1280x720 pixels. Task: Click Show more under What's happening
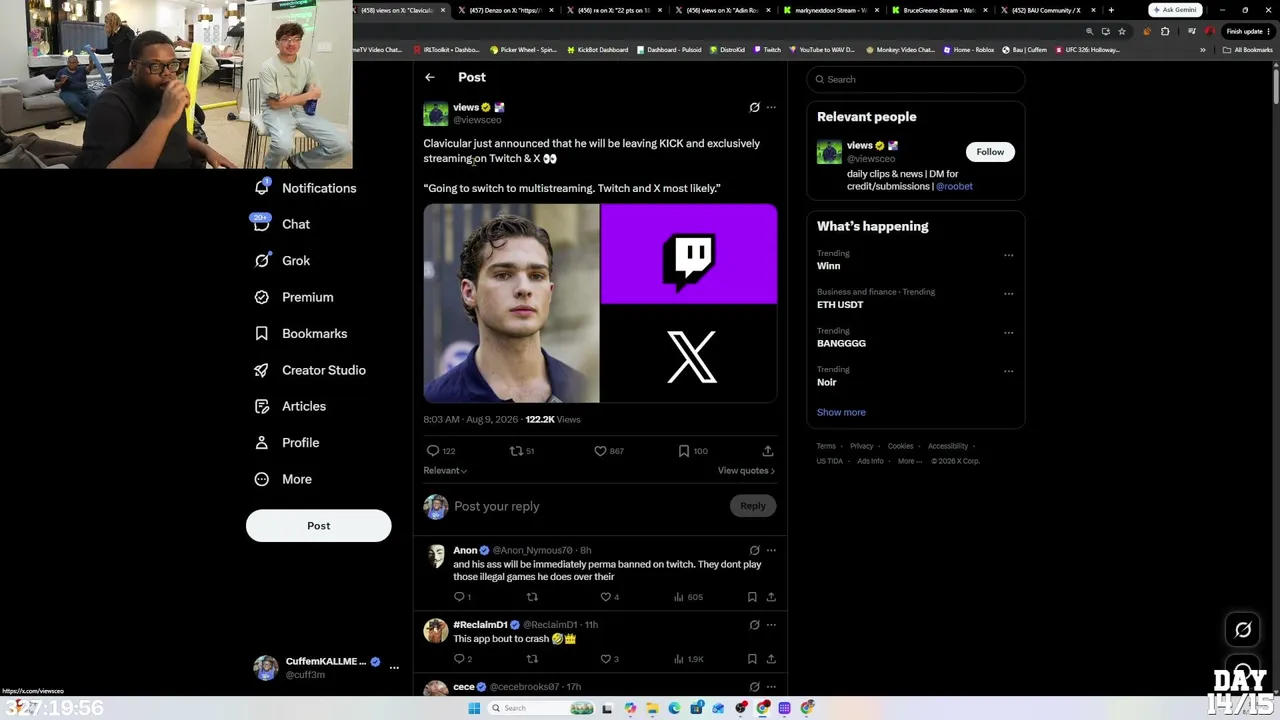pyautogui.click(x=841, y=412)
